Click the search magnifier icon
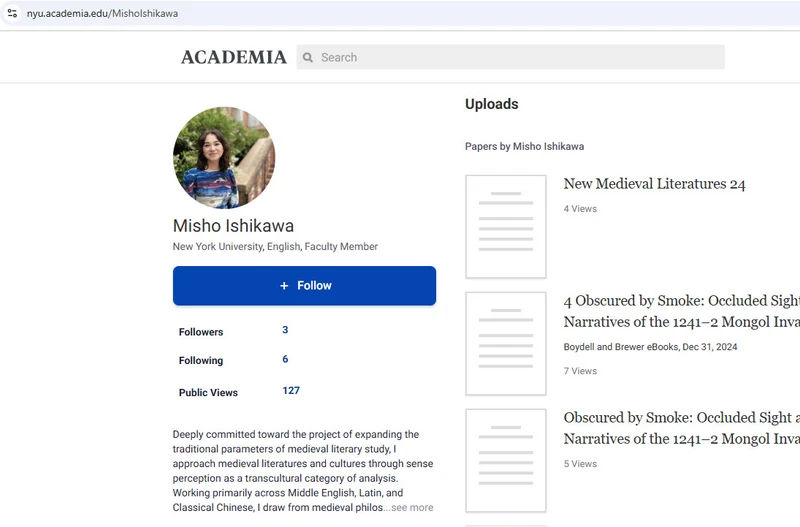This screenshot has height=527, width=800. [x=308, y=58]
